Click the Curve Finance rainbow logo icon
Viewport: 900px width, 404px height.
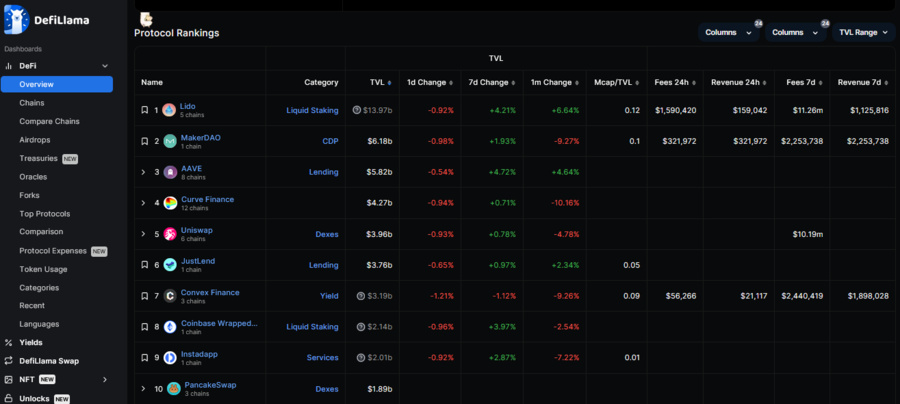[x=170, y=203]
